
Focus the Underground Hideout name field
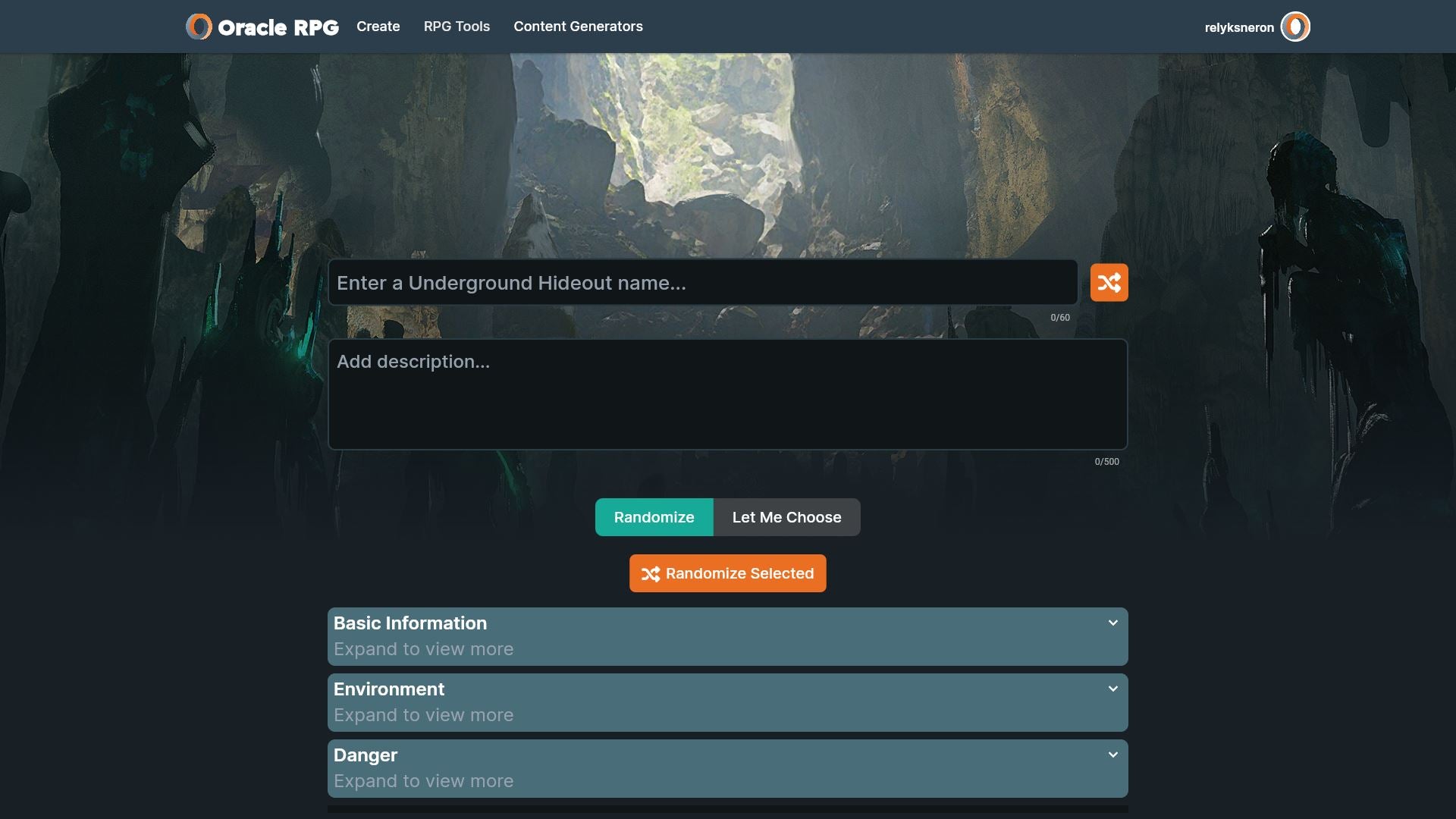(702, 283)
